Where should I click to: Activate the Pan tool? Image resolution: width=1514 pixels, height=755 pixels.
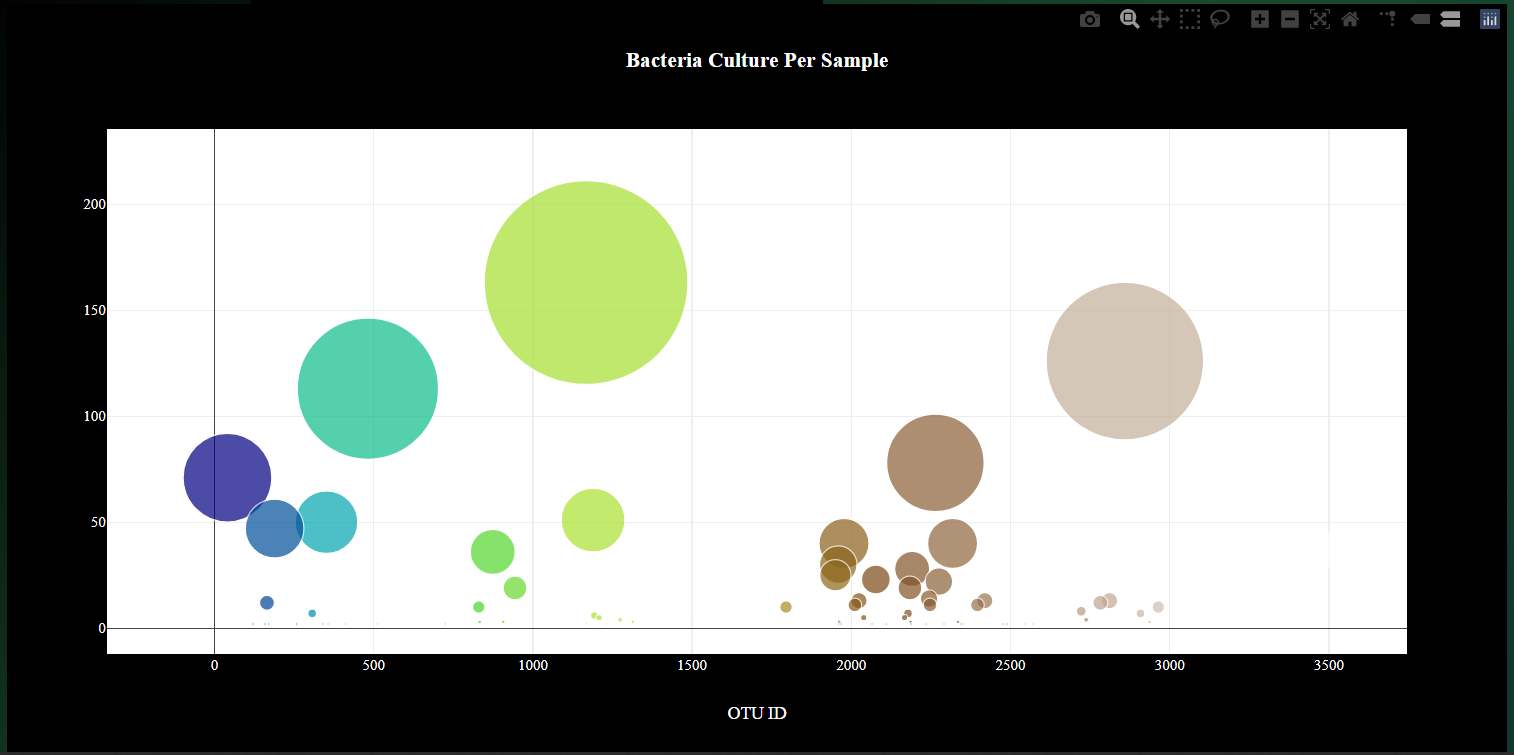click(1159, 18)
